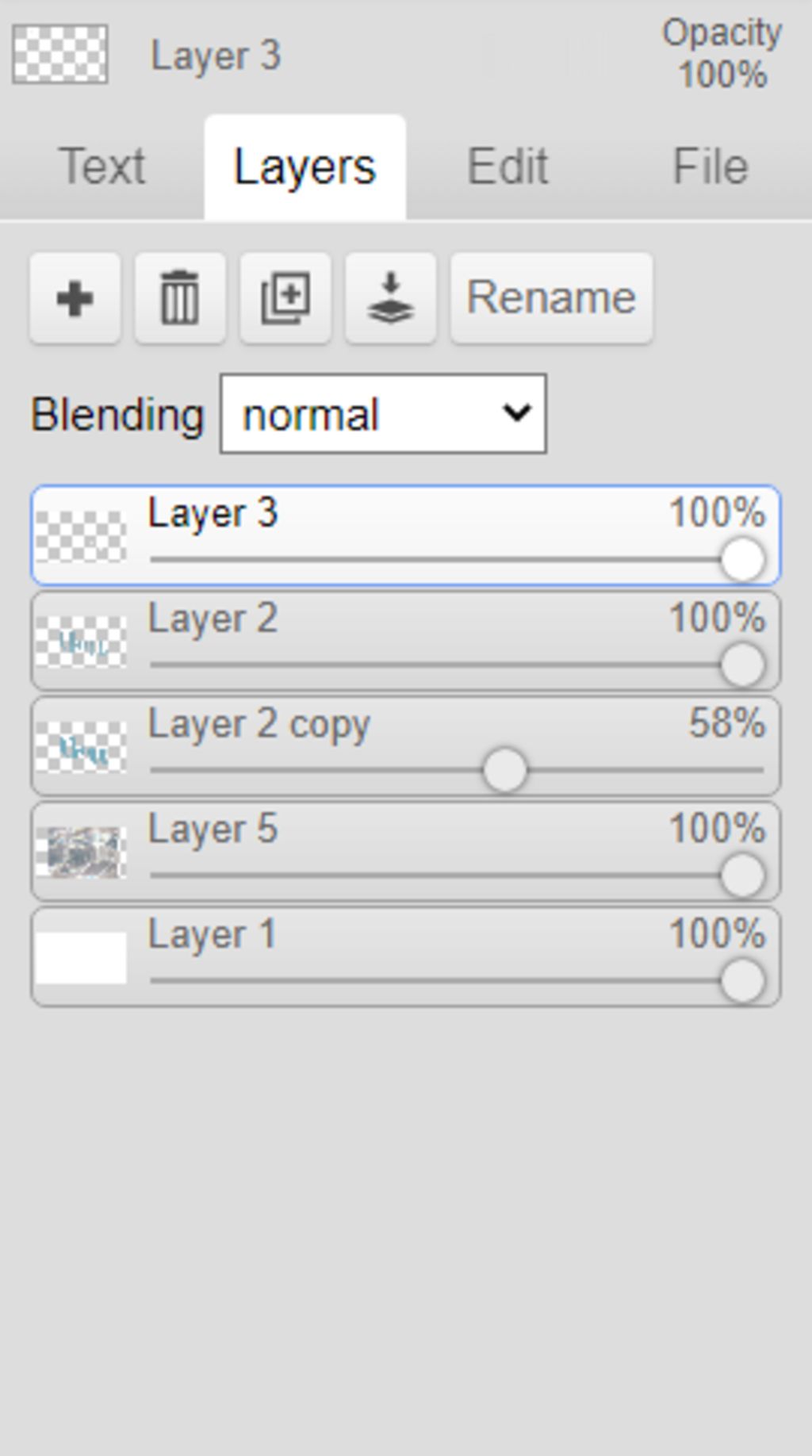
Task: Click the Layers tab
Action: click(305, 167)
